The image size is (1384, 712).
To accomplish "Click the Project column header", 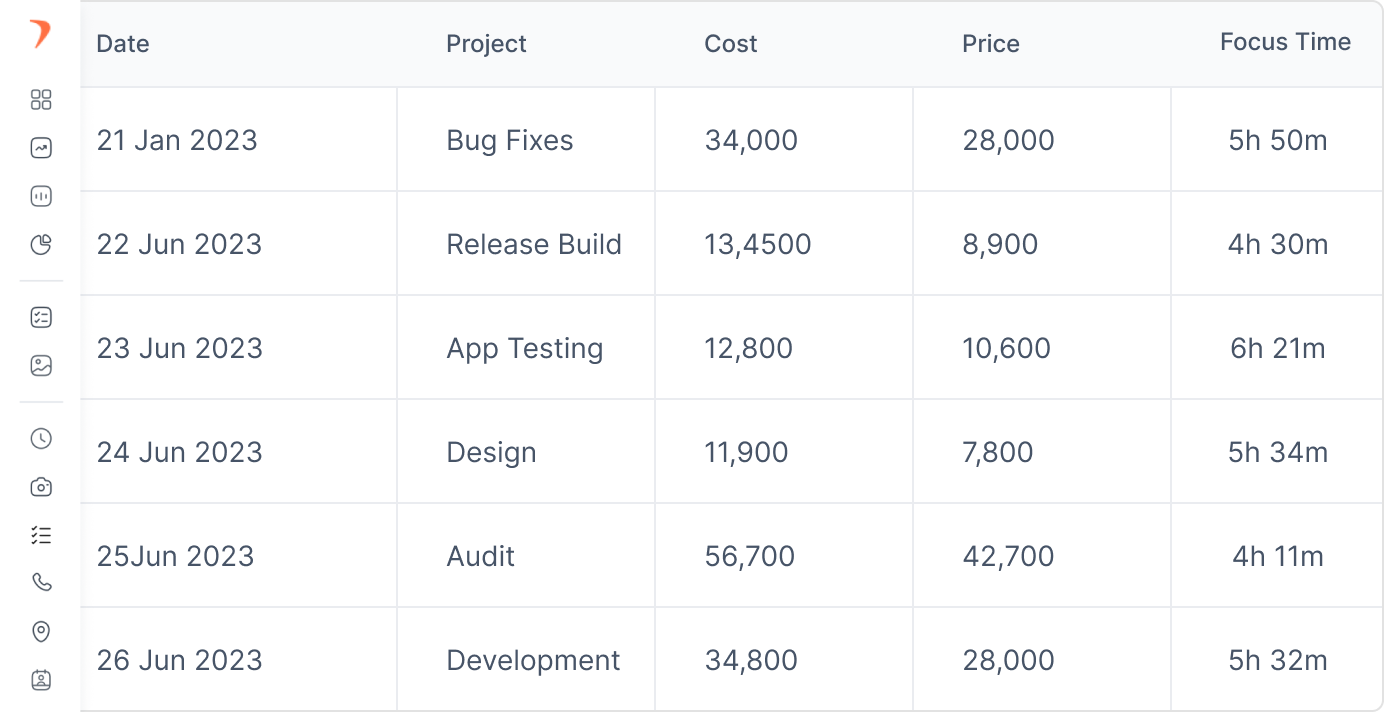I will (x=486, y=44).
